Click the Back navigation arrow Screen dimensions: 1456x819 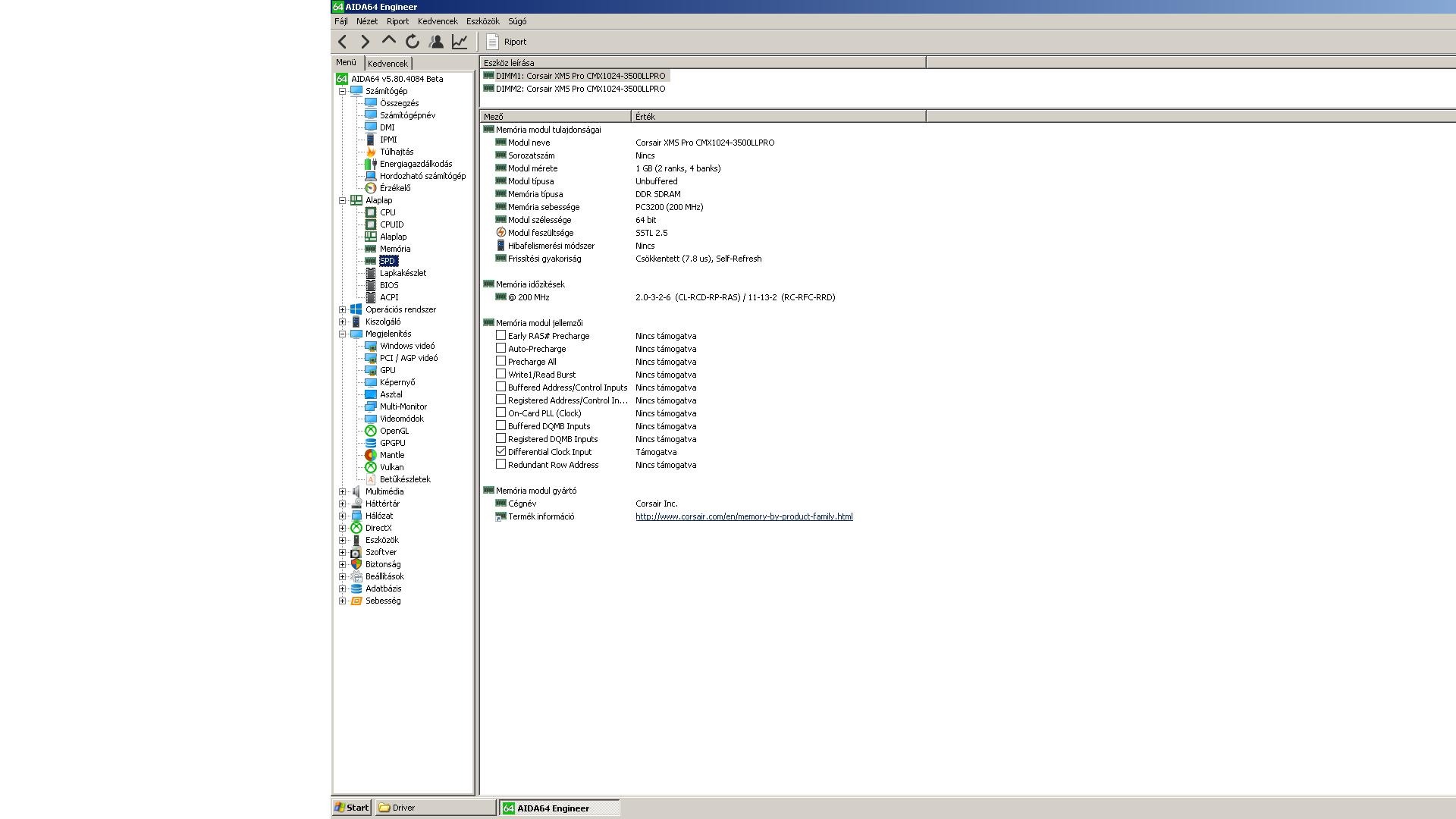[x=343, y=42]
